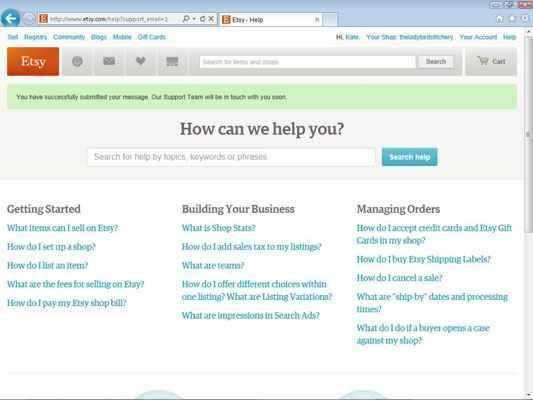The image size is (533, 400).
Task: Click the shop storefront icon in header
Action: [x=172, y=62]
